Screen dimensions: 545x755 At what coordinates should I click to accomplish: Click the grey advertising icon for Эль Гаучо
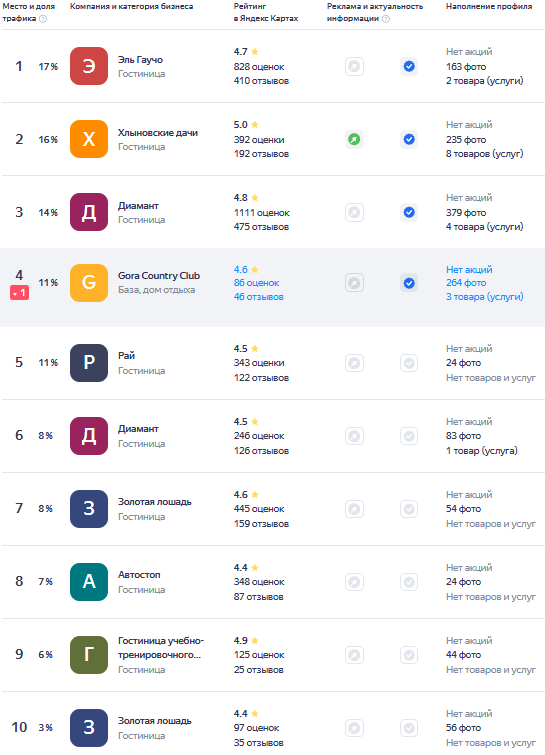(x=354, y=66)
